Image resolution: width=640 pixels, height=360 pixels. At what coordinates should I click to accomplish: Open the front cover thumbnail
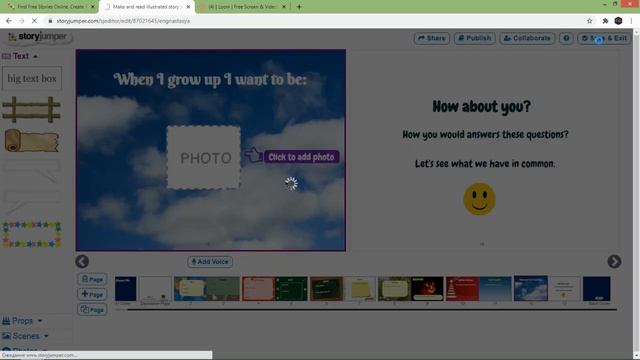point(125,289)
